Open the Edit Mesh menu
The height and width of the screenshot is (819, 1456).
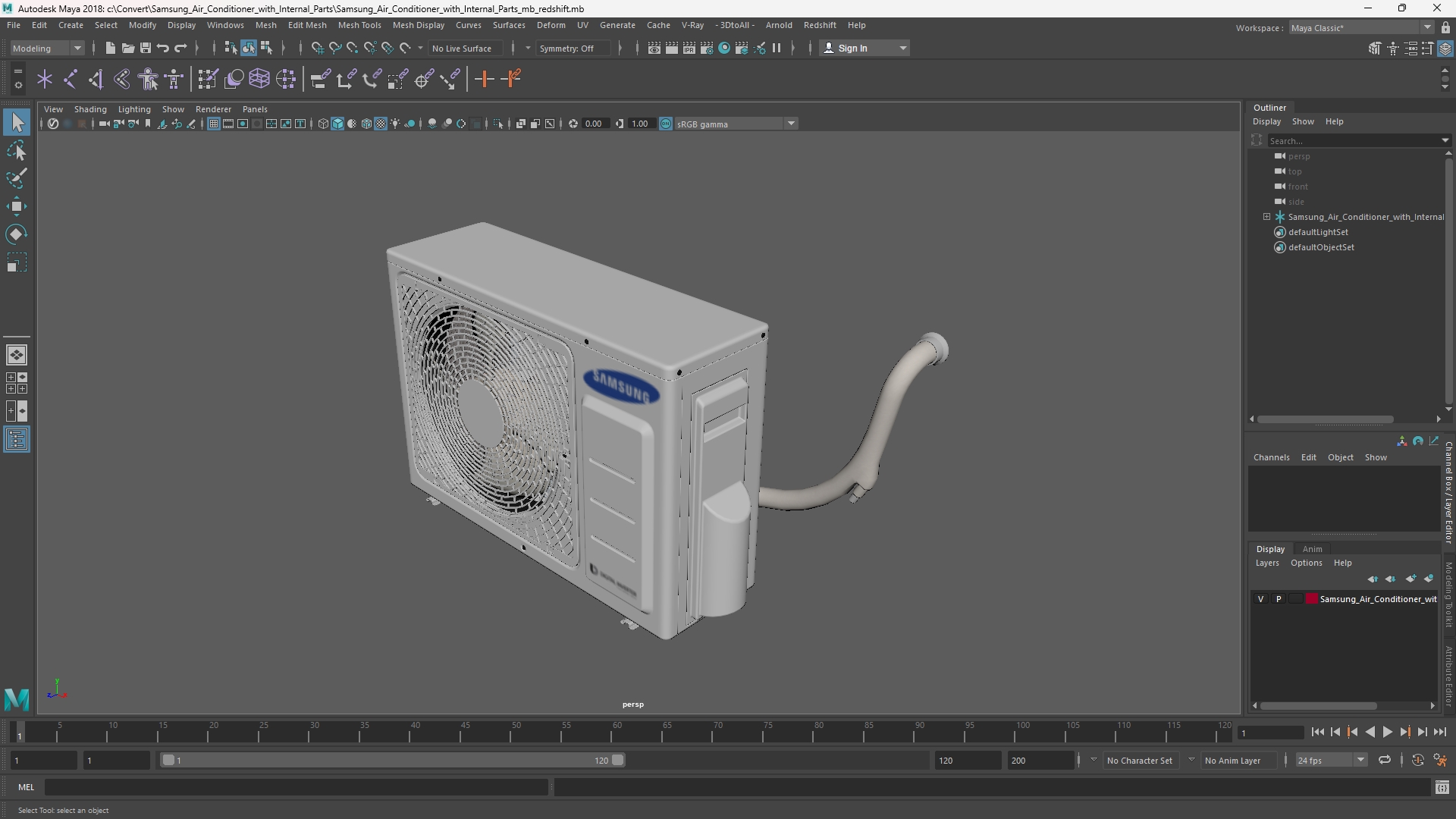pos(307,25)
